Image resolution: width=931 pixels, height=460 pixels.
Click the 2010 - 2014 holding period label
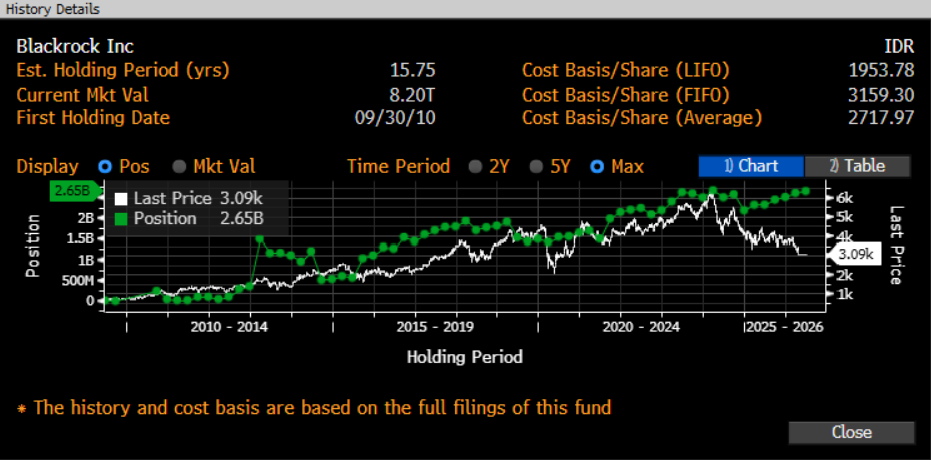(x=231, y=327)
